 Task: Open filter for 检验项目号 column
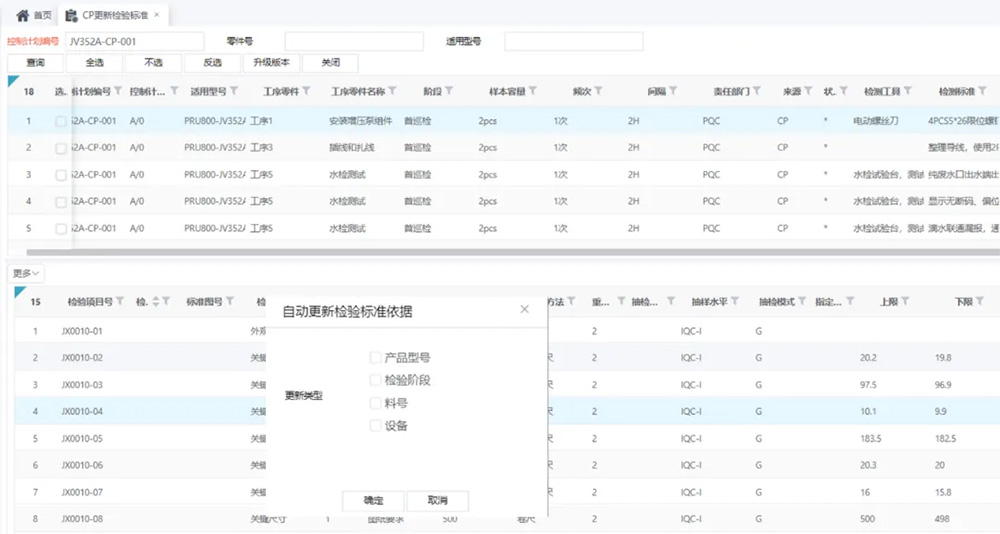click(120, 301)
